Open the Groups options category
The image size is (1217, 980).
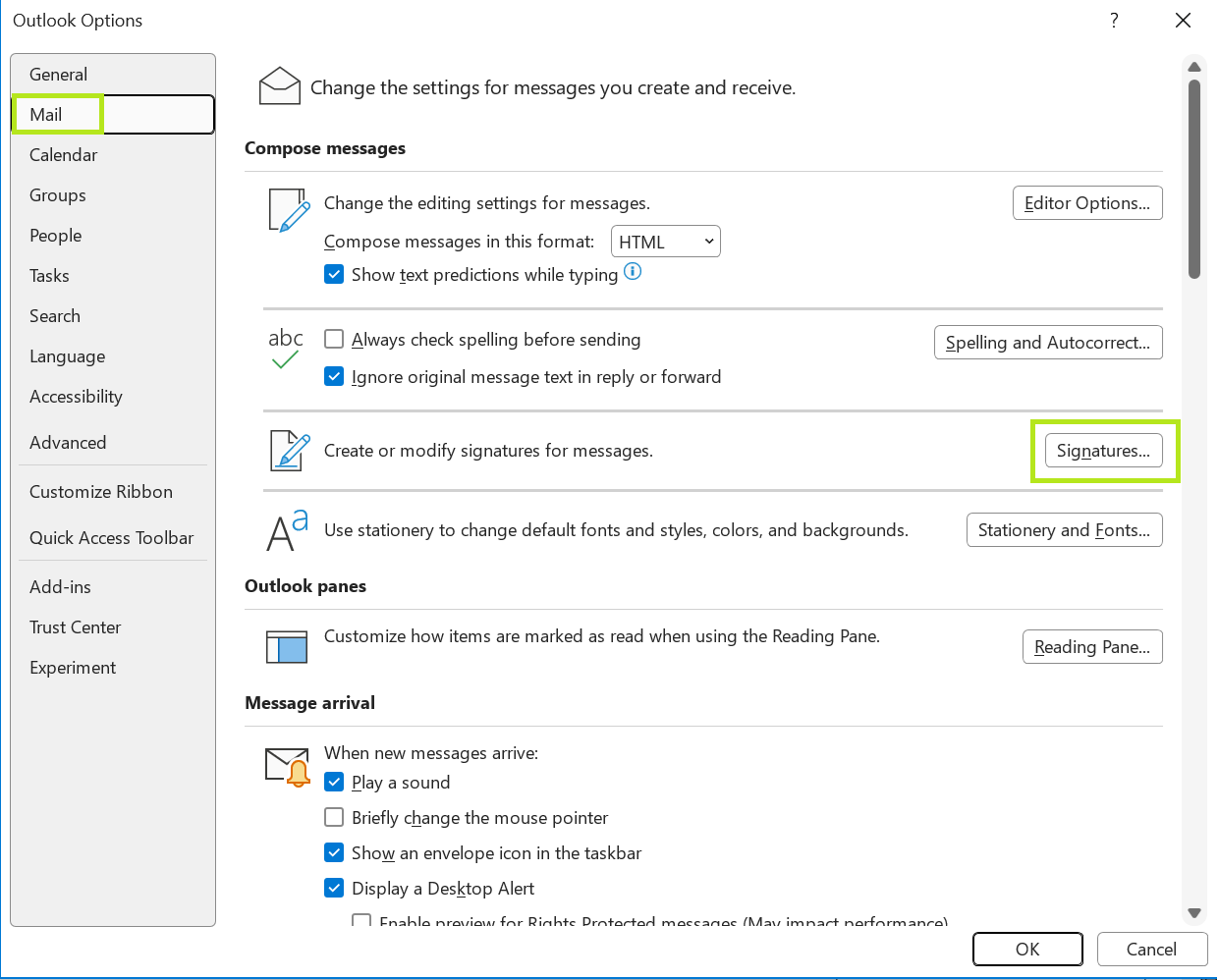point(113,195)
